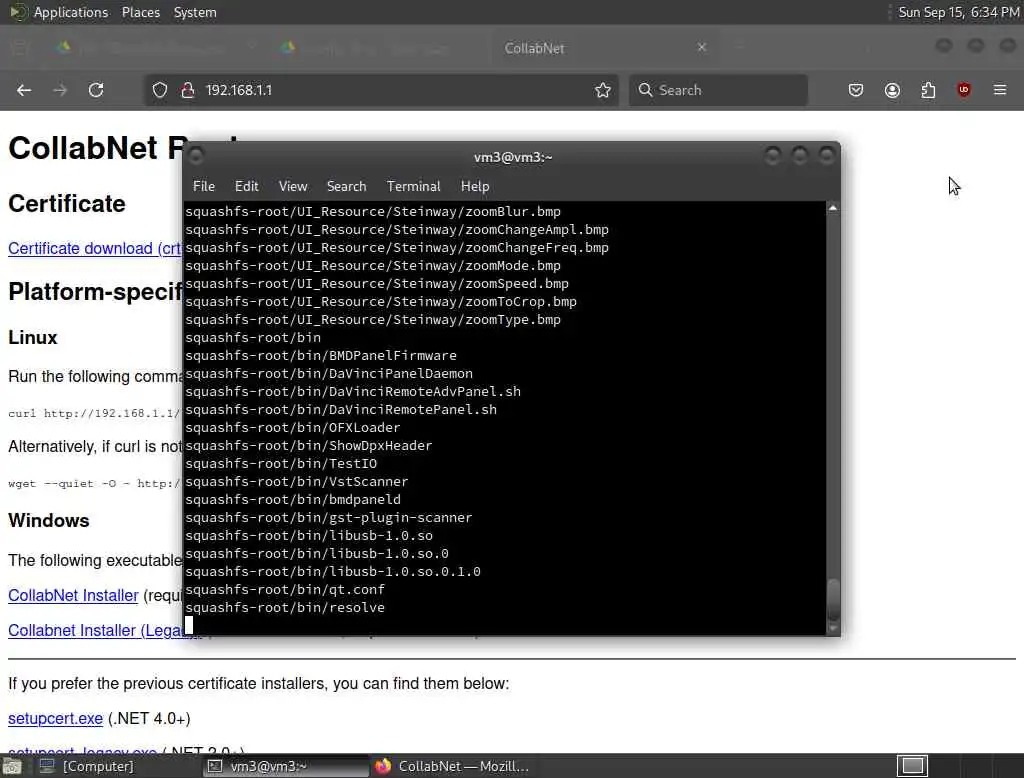Open the System menu in the top panel

coord(195,12)
